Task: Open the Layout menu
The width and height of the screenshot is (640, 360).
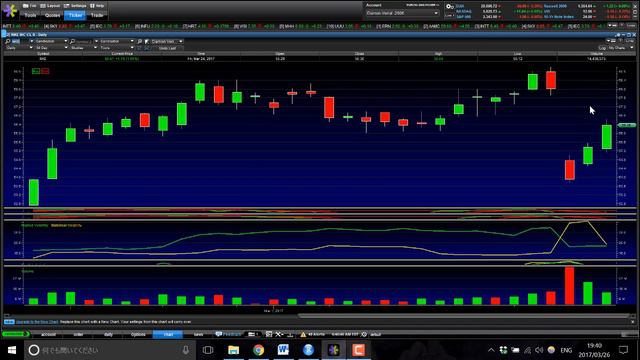Action: click(x=50, y=6)
